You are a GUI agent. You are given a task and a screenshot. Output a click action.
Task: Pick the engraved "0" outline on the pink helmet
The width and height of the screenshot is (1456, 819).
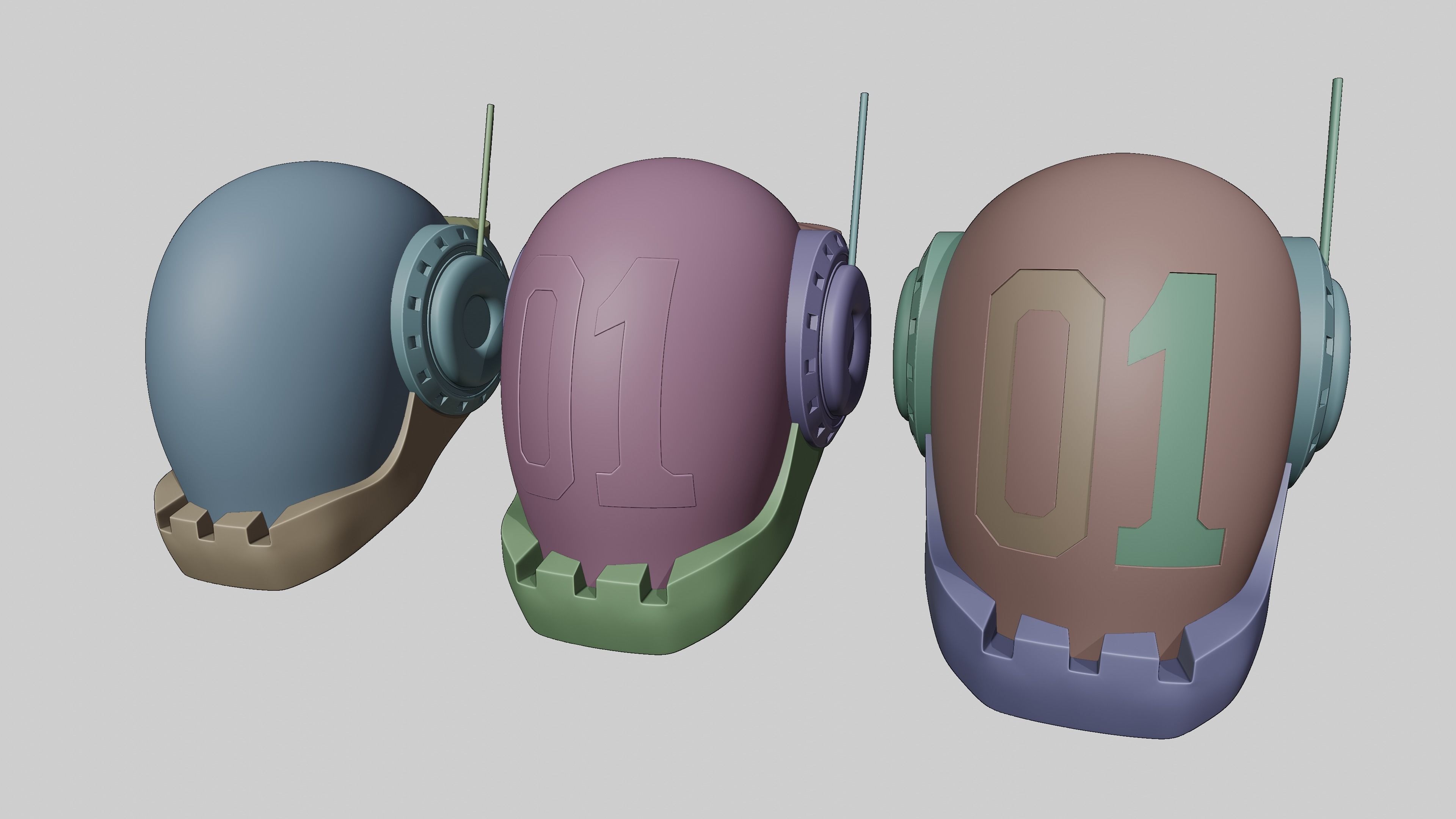point(546,378)
